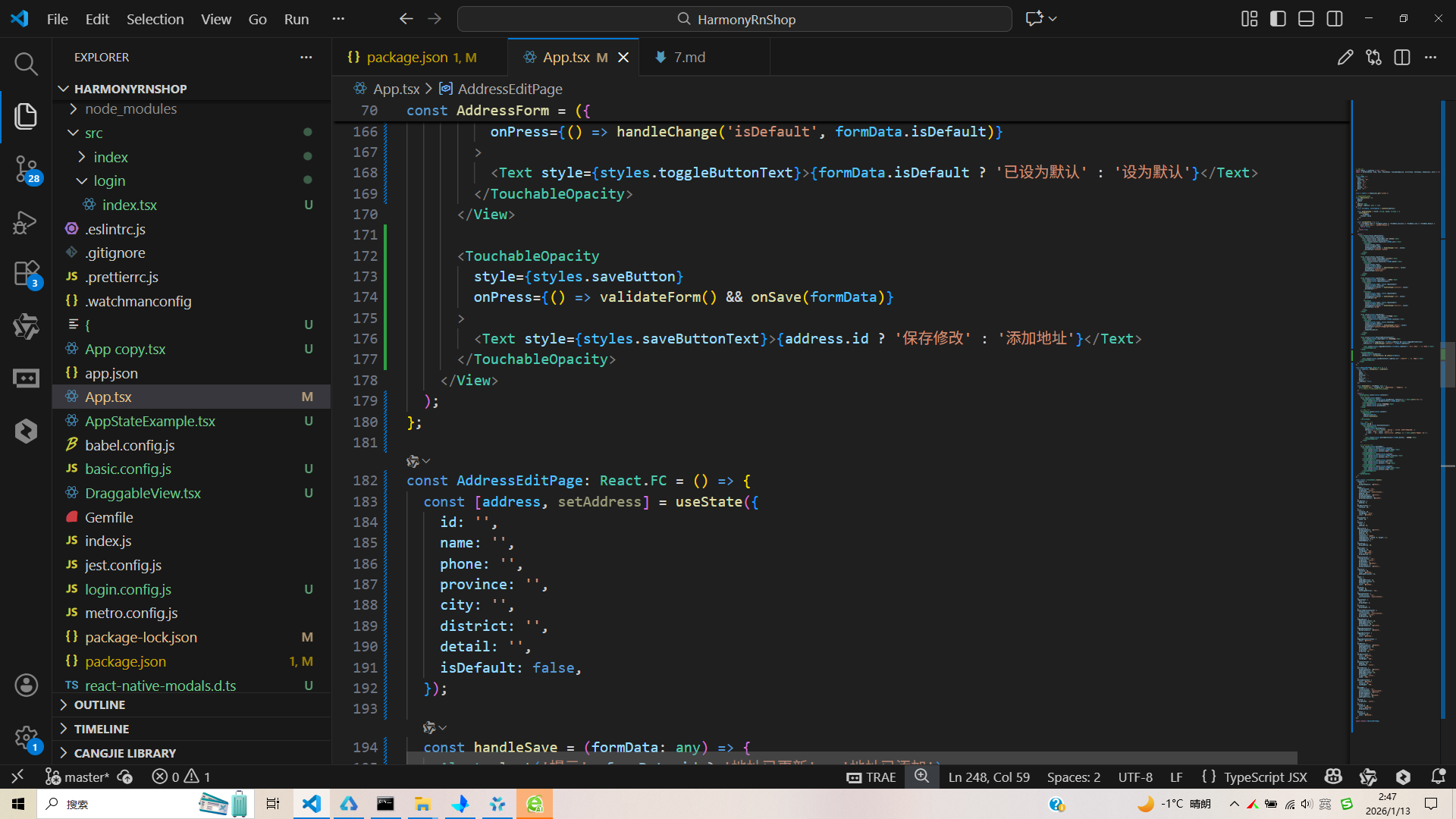1456x819 pixels.
Task: Open the Extensions view
Action: click(x=26, y=273)
